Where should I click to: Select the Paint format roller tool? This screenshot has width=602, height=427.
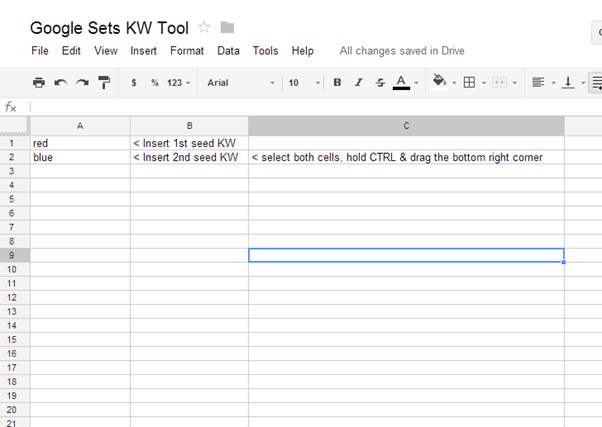pyautogui.click(x=104, y=83)
